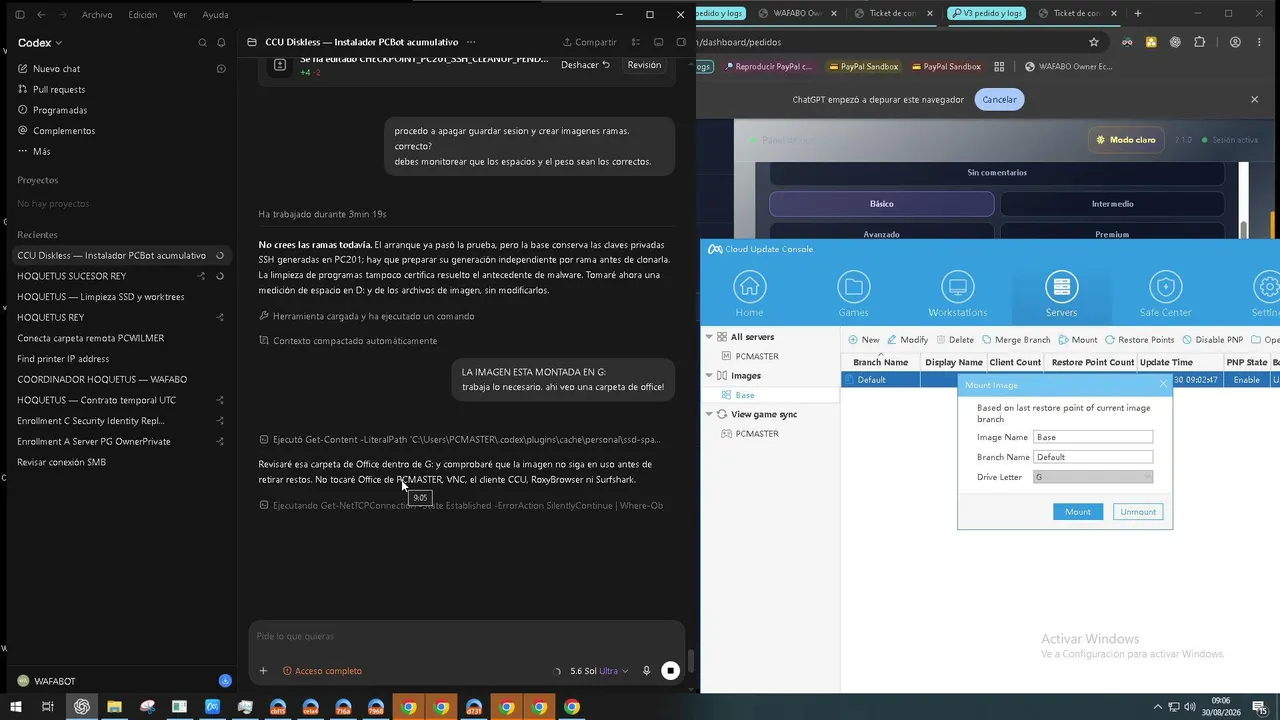Viewport: 1280px width, 720px height.
Task: Search chats with the magnifier icon
Action: (203, 43)
